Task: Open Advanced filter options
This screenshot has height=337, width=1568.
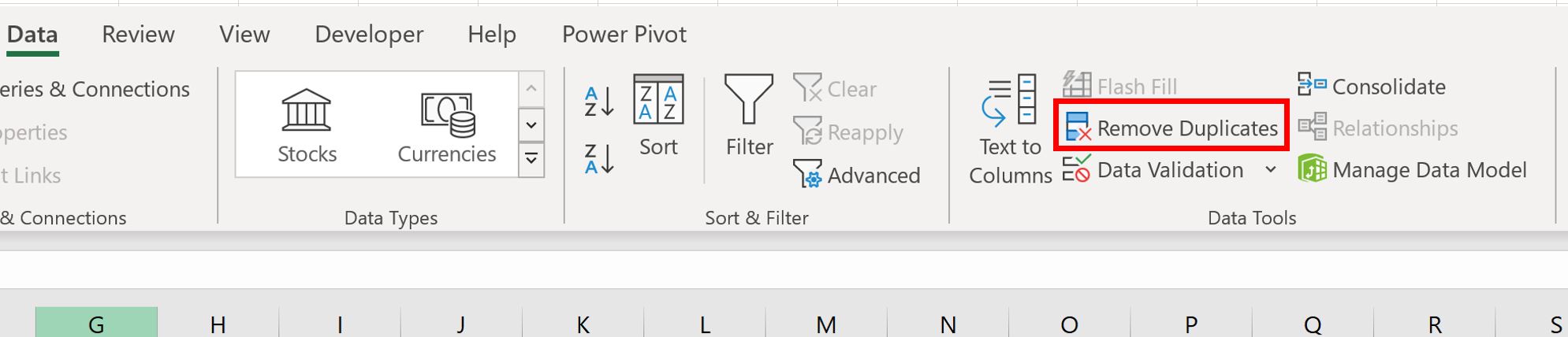Action: point(857,175)
